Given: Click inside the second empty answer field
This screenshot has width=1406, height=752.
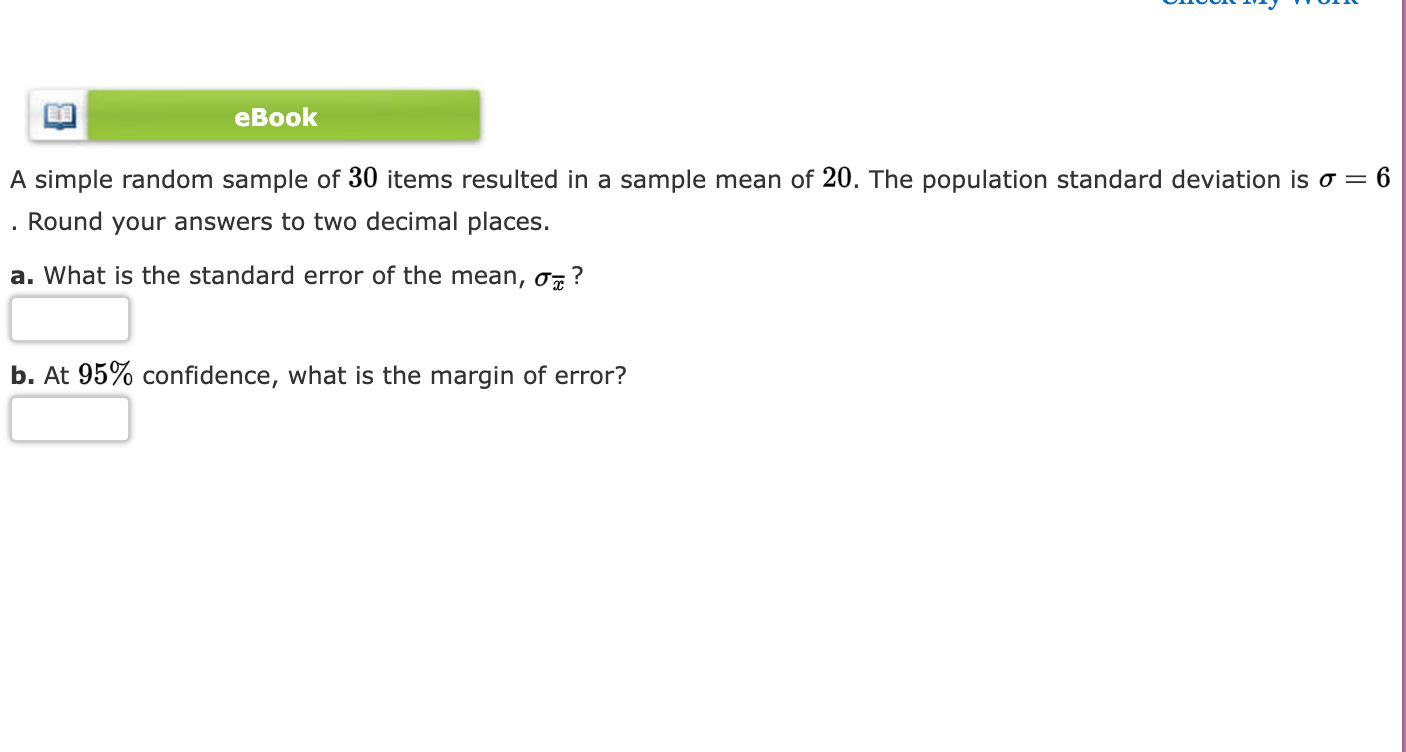Looking at the screenshot, I should coord(69,418).
